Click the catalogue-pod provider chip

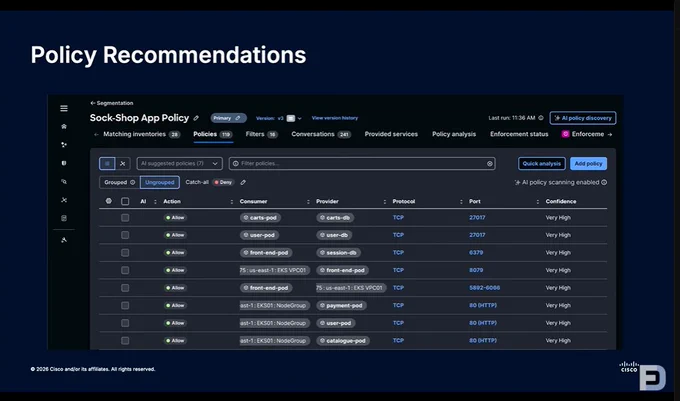[x=343, y=341]
